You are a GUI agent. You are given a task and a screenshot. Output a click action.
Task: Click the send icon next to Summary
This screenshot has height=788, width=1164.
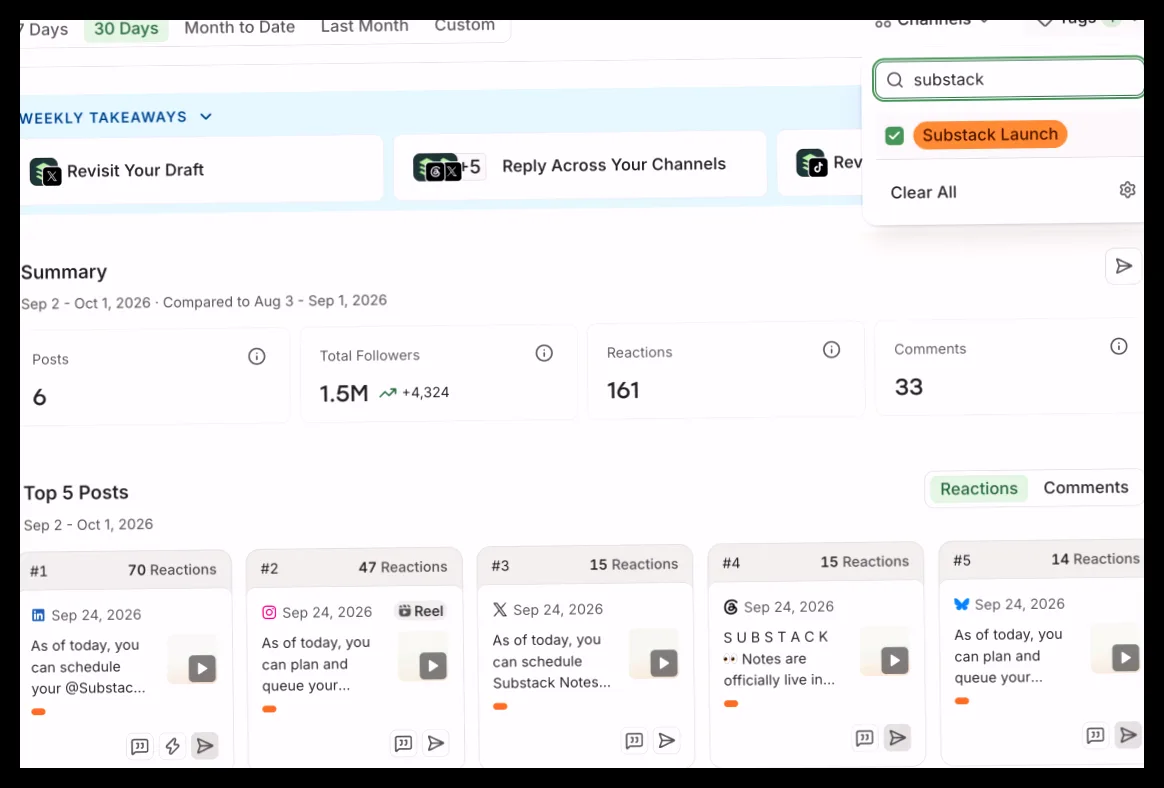pyautogui.click(x=1123, y=266)
